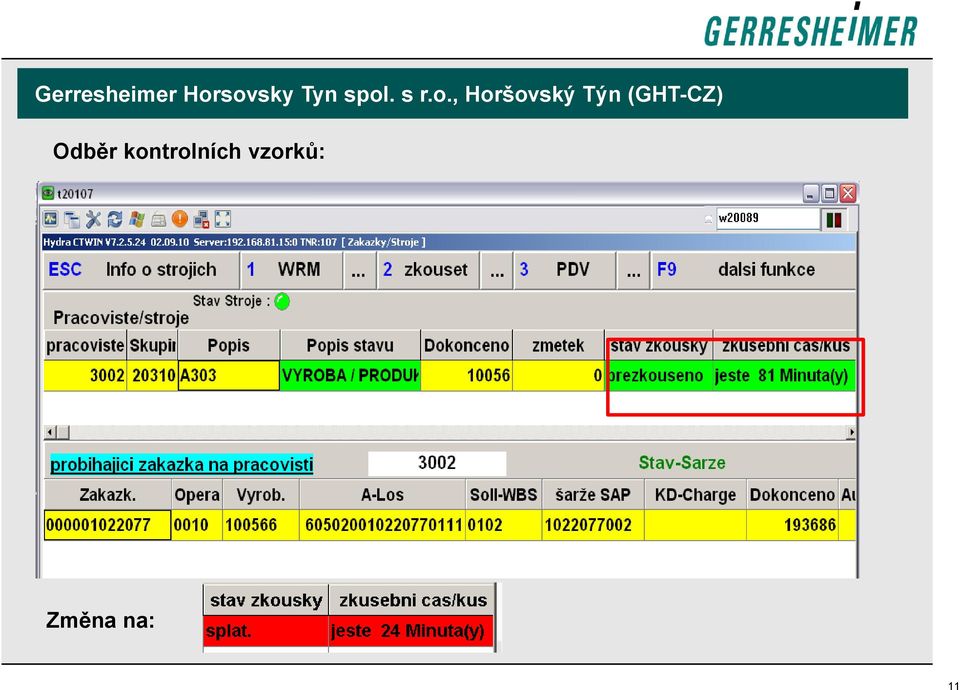
Task: Click the green eye icon beside t20107
Action: click(48, 193)
